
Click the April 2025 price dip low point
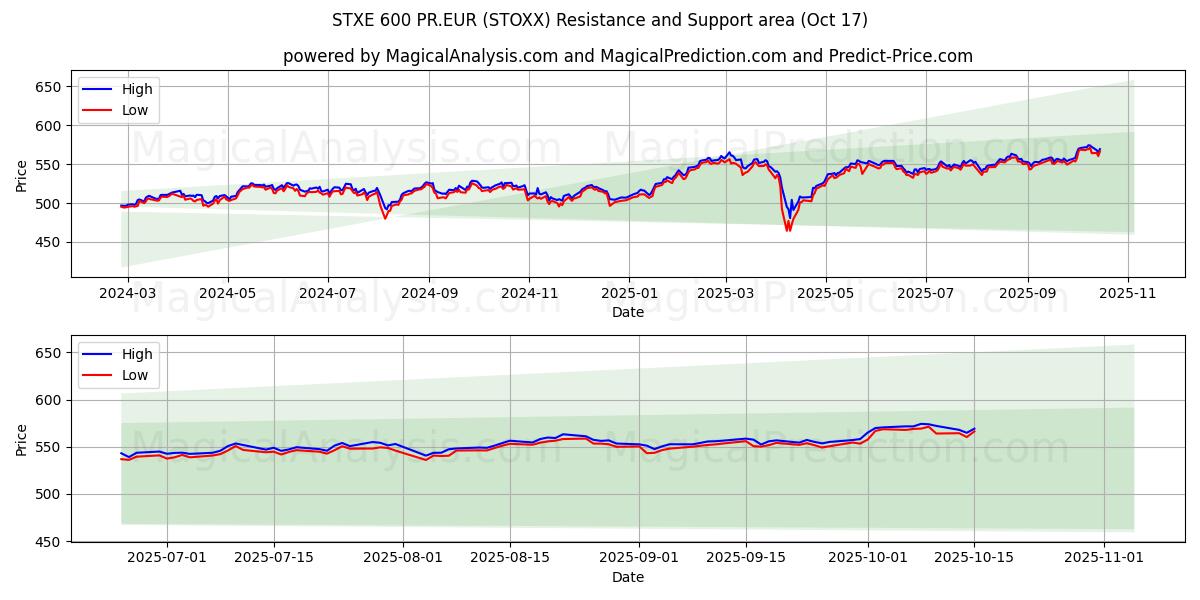coord(787,230)
